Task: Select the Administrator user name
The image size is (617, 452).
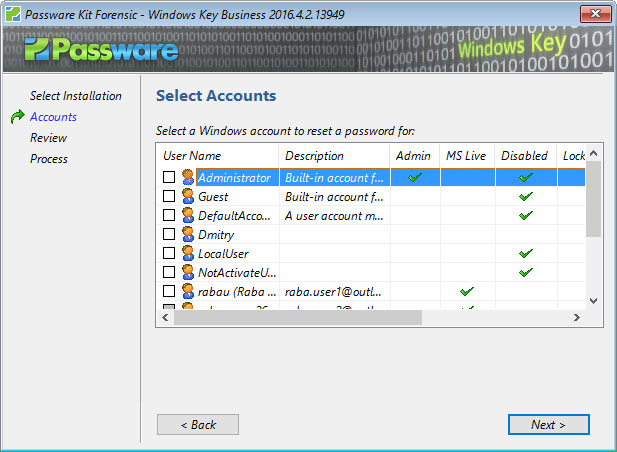Action: point(234,178)
